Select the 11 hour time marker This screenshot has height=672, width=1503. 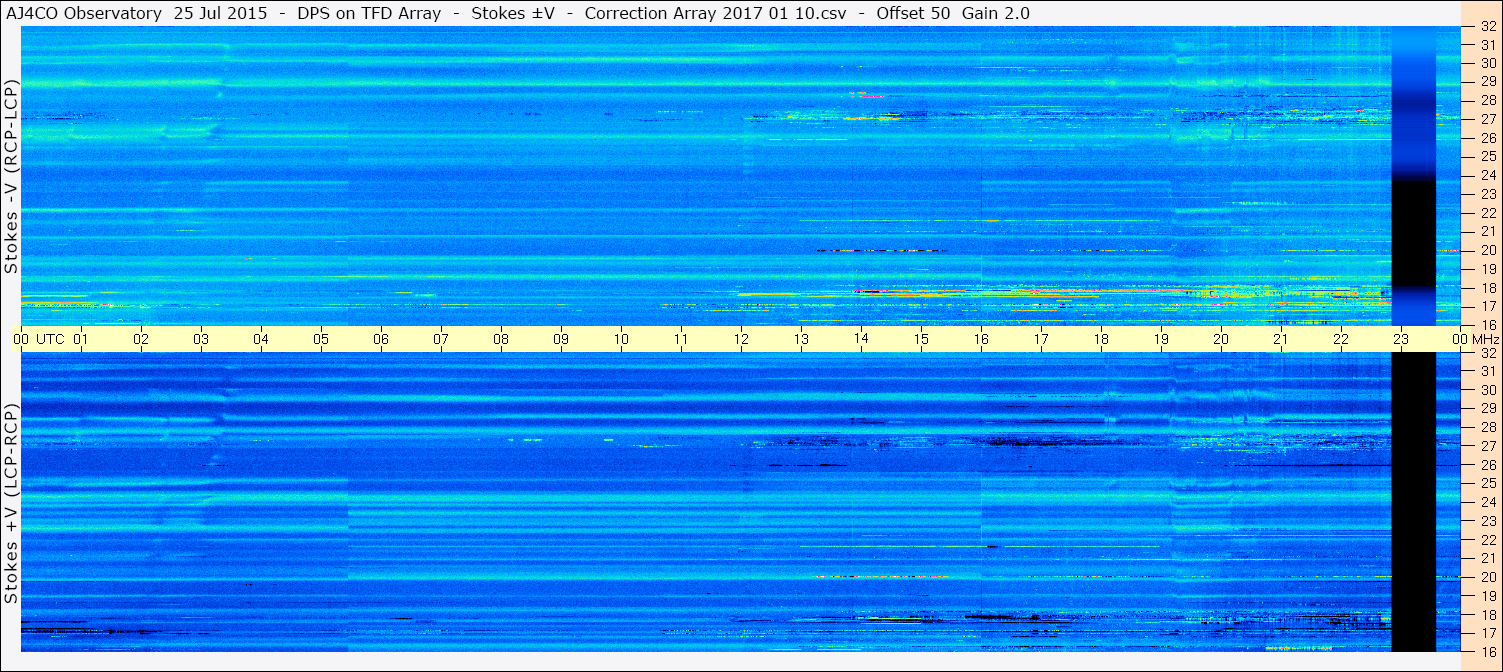pos(681,339)
